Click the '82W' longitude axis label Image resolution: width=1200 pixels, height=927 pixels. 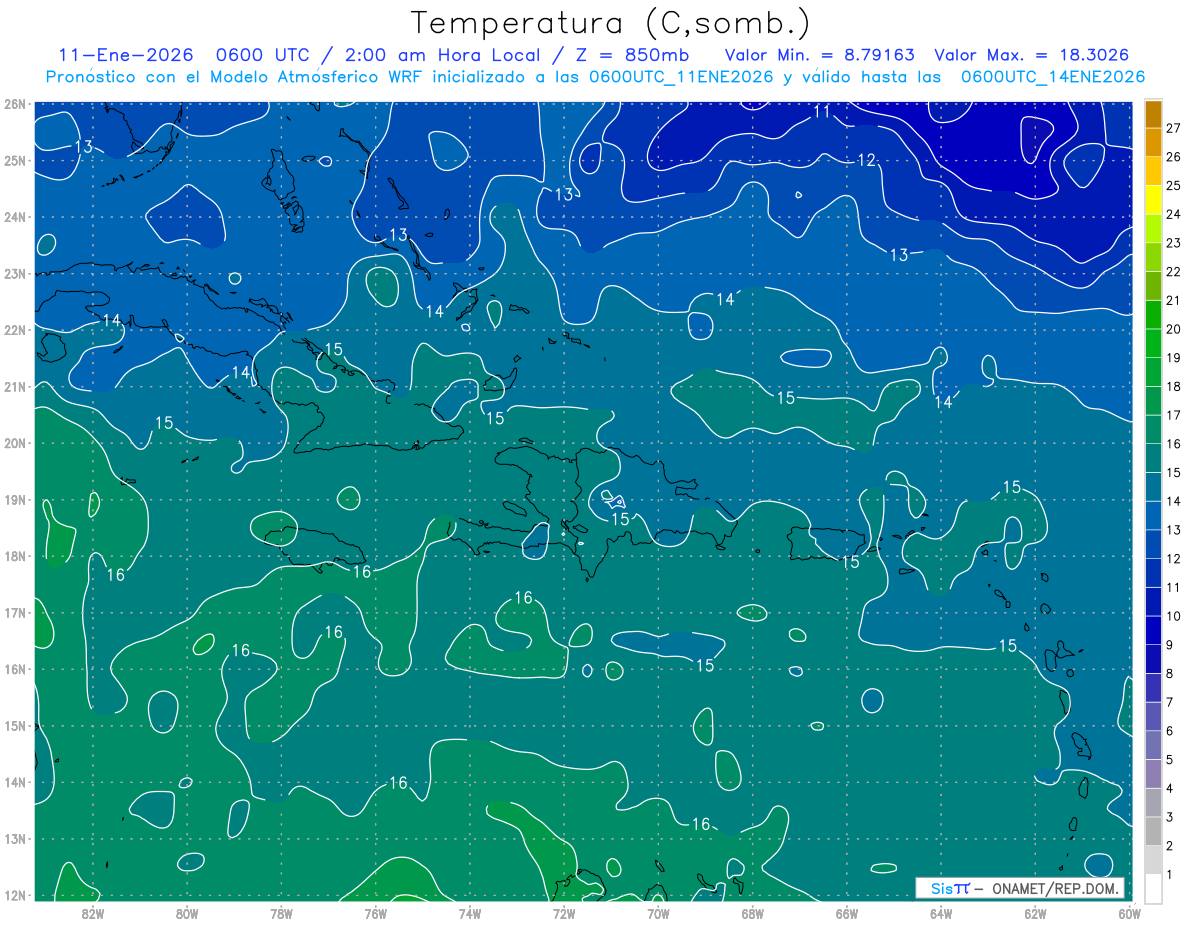pos(93,912)
